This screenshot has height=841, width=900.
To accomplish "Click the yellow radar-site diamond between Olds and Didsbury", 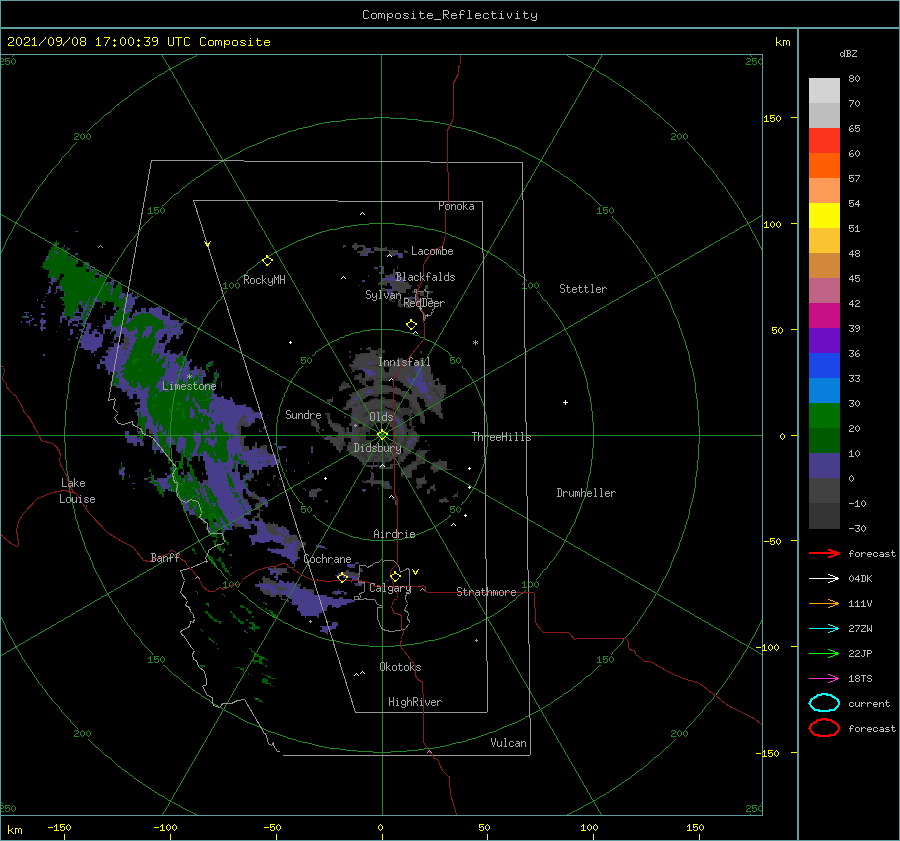I will point(382,435).
